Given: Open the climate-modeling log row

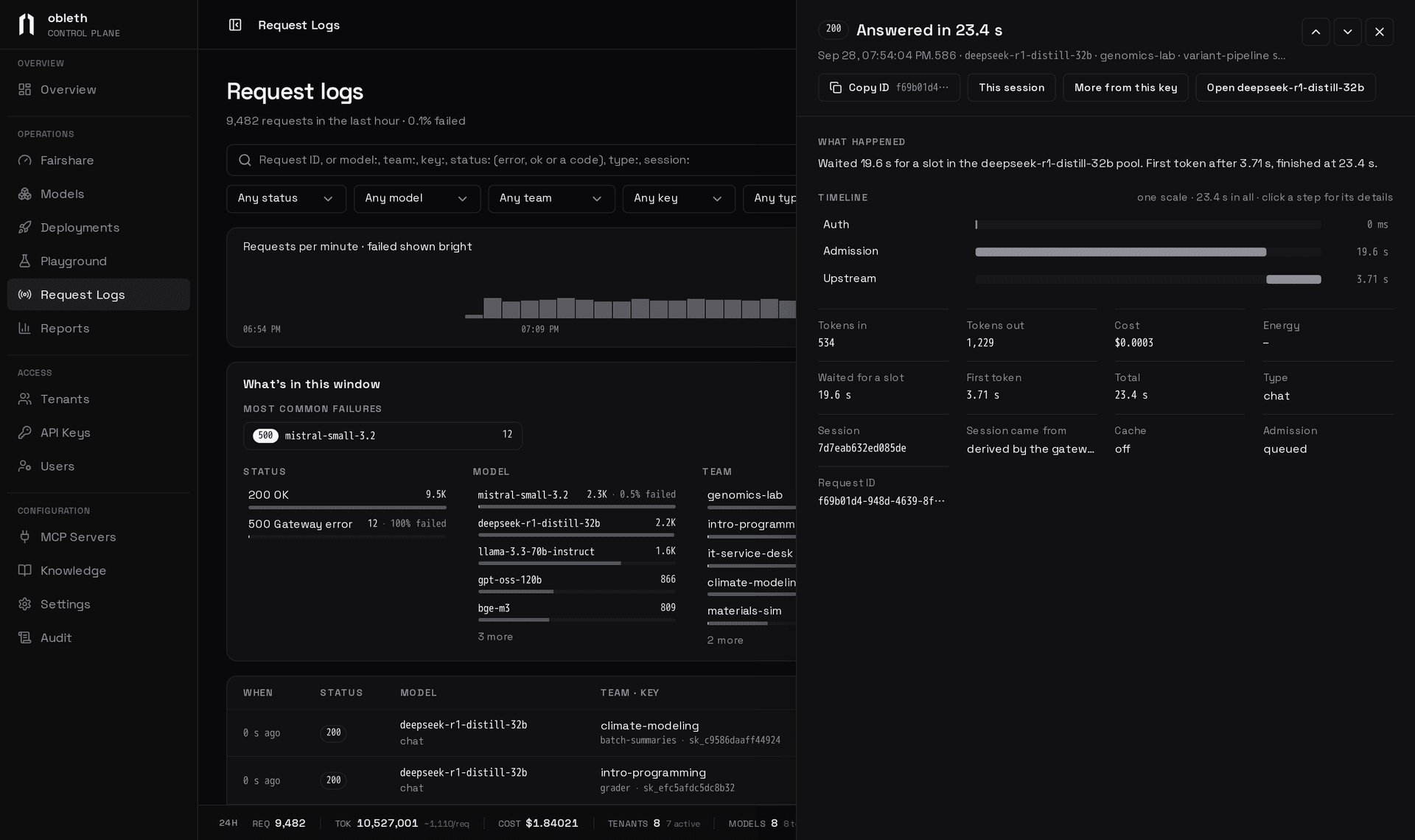Looking at the screenshot, I should click(511, 733).
